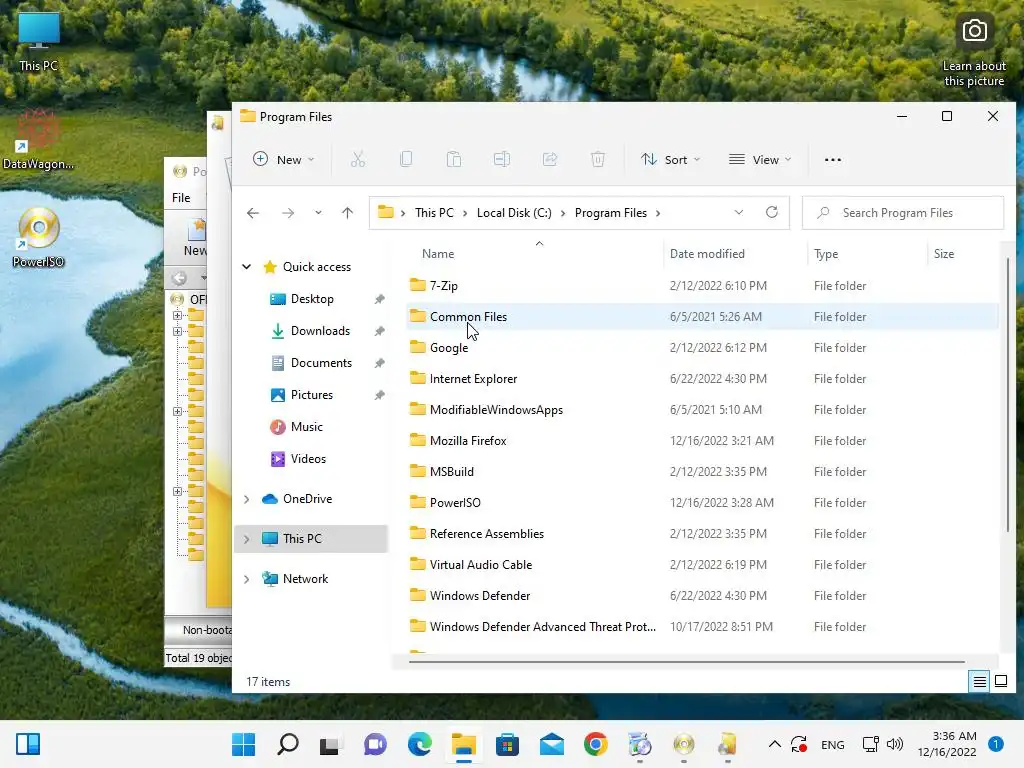The height and width of the screenshot is (768, 1024).
Task: Open Chat app on taskbar
Action: [x=375, y=744]
